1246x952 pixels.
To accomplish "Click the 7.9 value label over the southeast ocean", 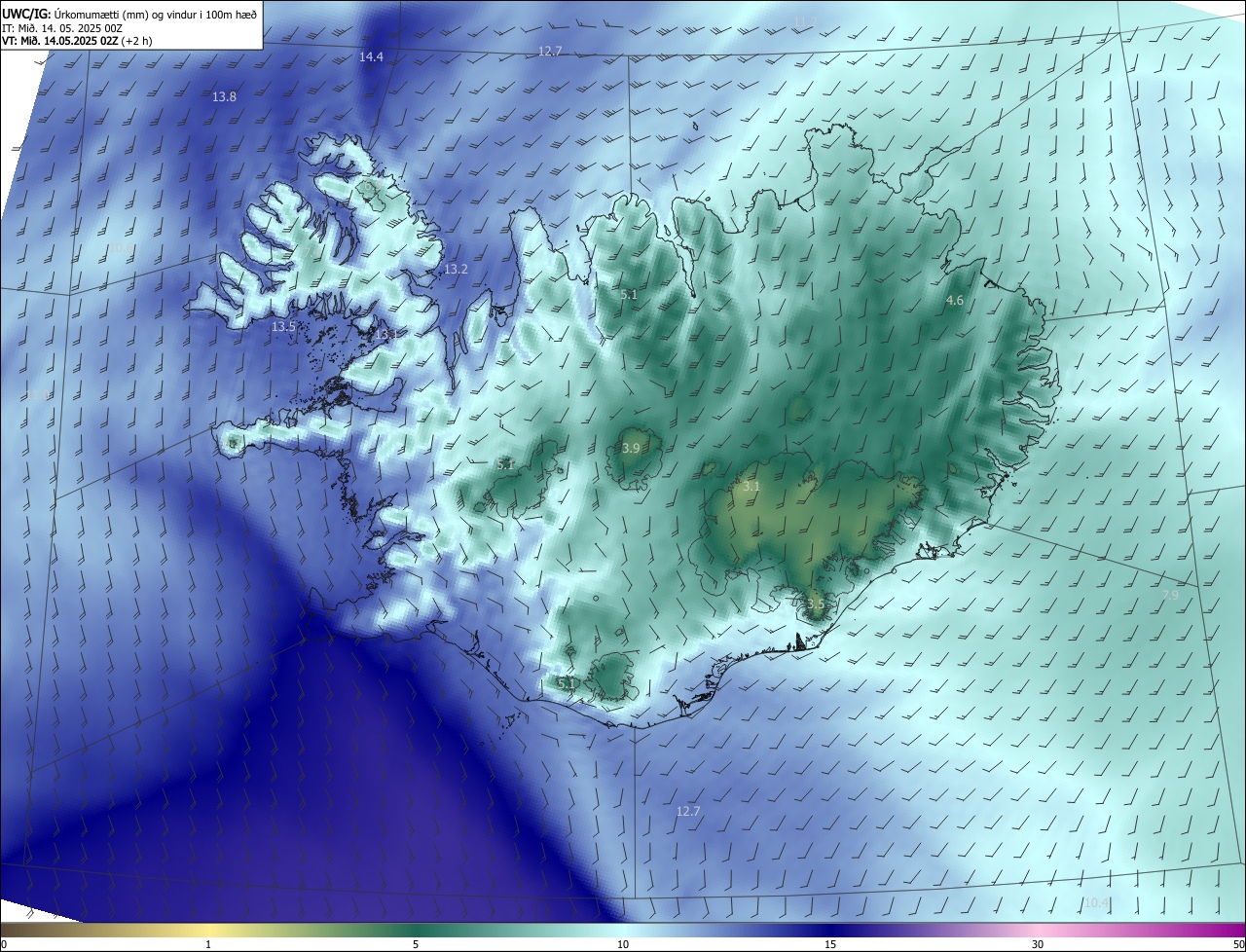I will 1171,595.
